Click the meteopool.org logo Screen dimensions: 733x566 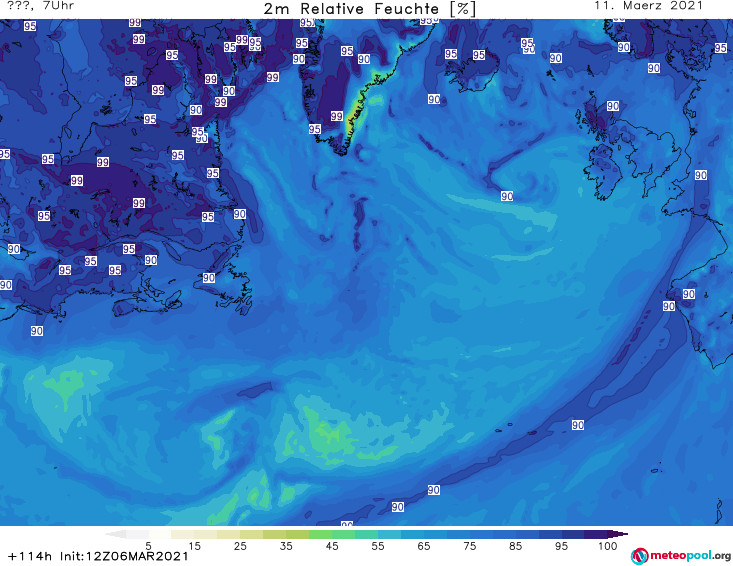(681, 556)
